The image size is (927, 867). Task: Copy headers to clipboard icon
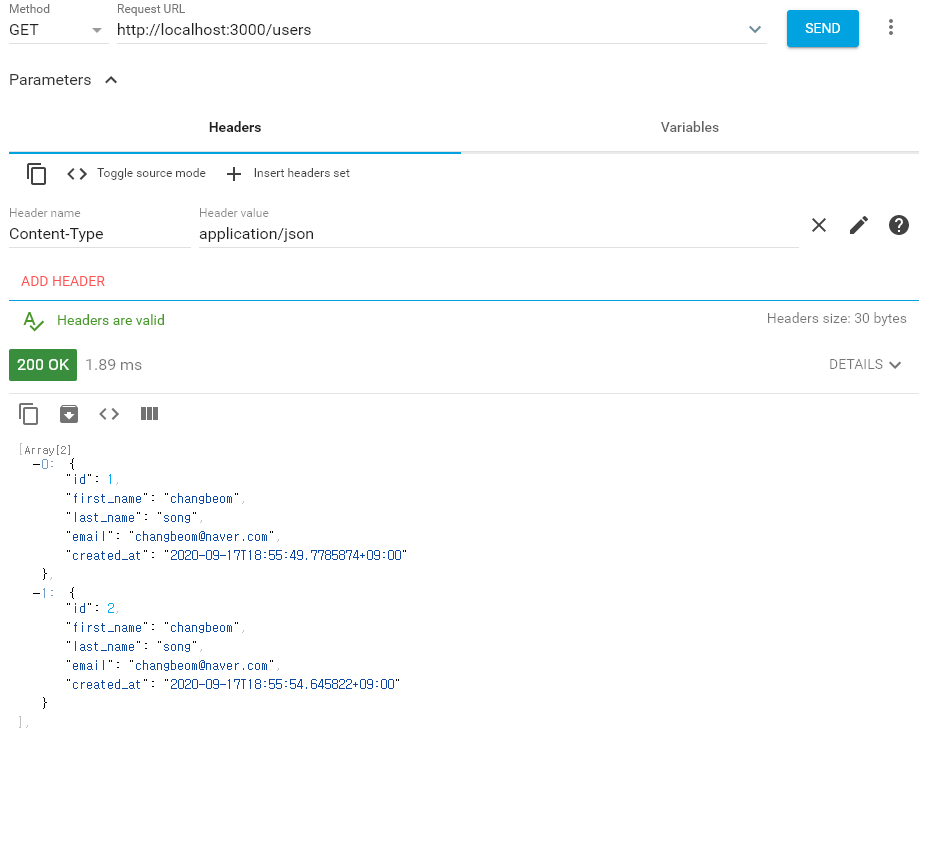36,174
